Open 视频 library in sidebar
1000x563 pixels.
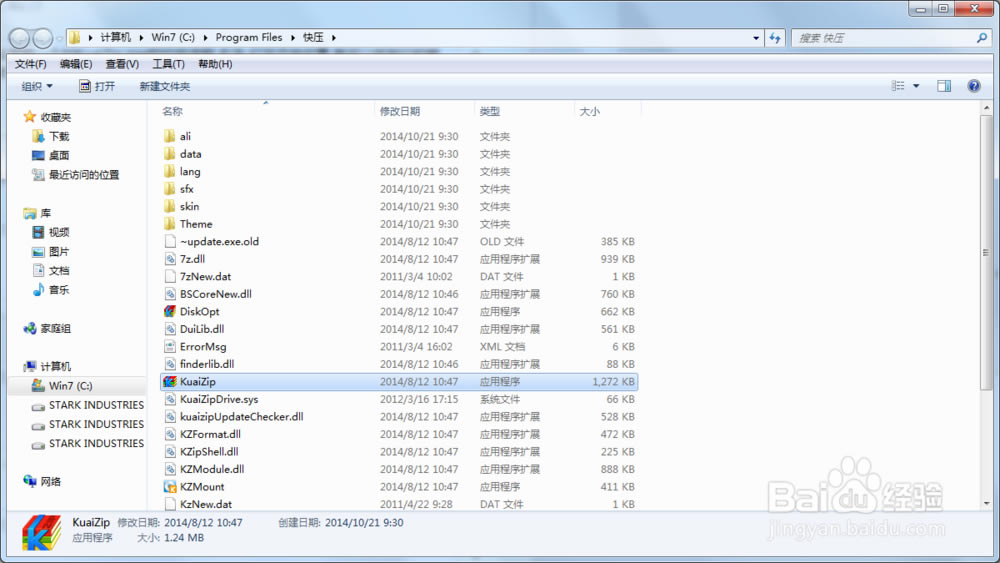(x=51, y=232)
